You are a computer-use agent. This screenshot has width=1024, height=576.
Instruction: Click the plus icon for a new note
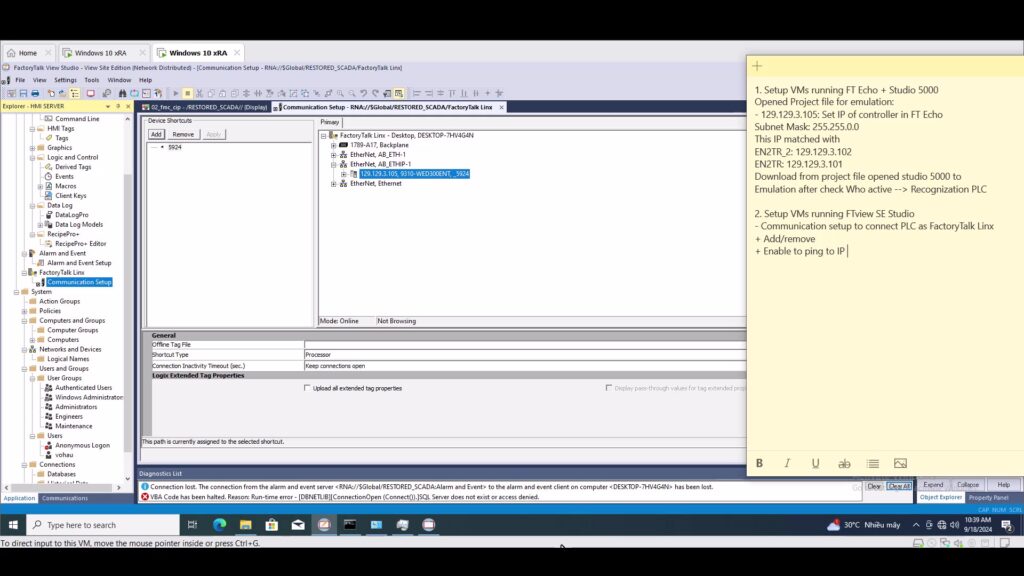click(x=757, y=66)
